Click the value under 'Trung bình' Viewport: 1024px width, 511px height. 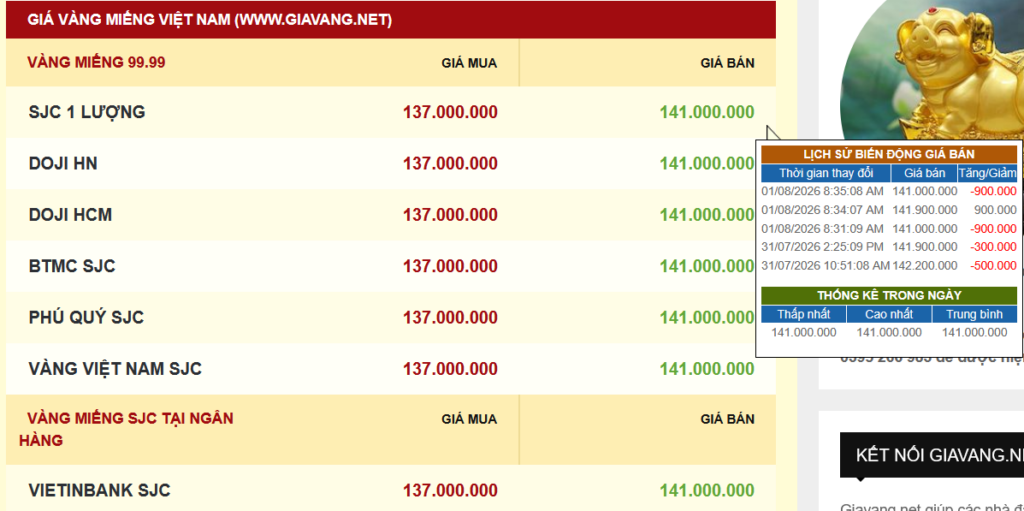click(x=974, y=333)
